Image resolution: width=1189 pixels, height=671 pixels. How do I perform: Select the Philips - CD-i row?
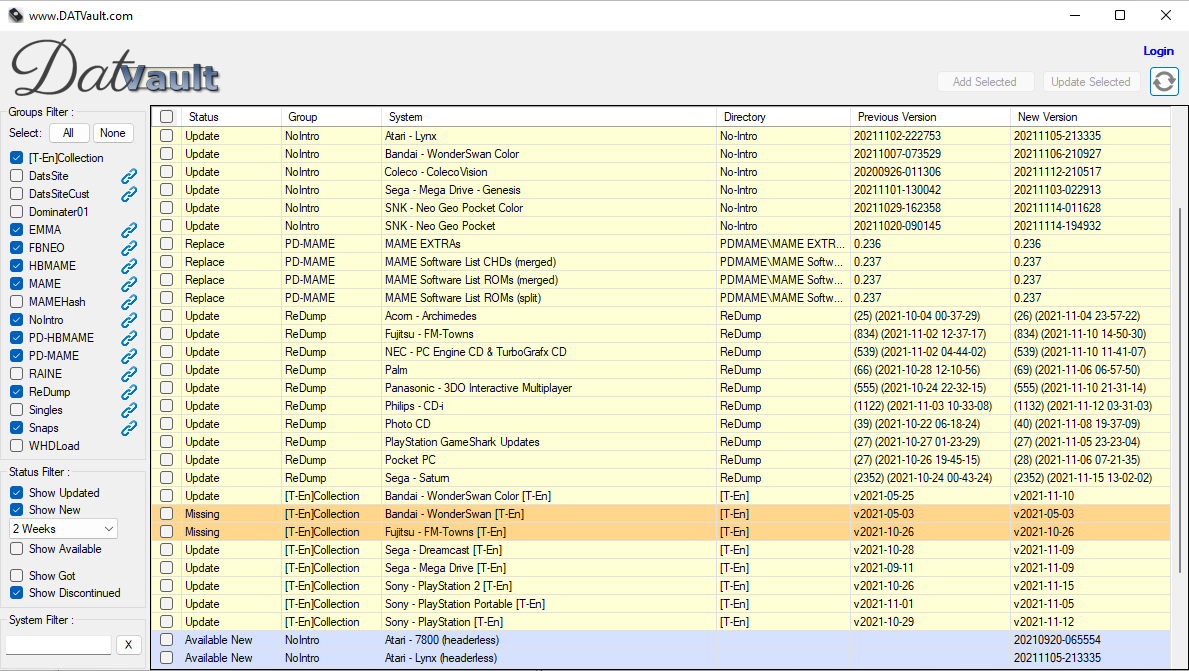660,406
